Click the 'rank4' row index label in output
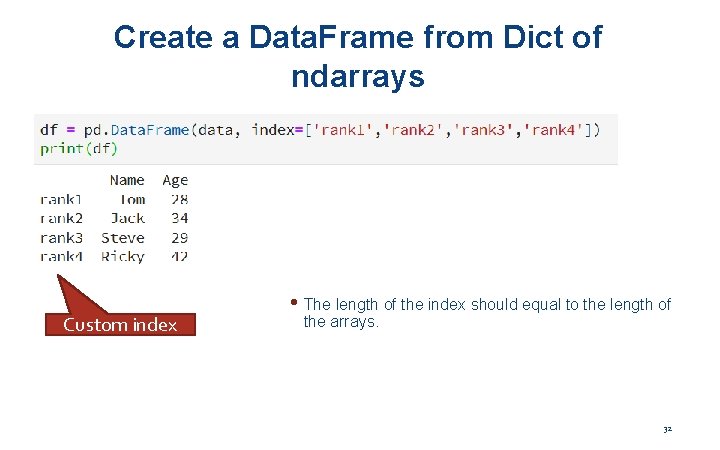Image resolution: width=720 pixels, height=450 pixels. (61, 256)
